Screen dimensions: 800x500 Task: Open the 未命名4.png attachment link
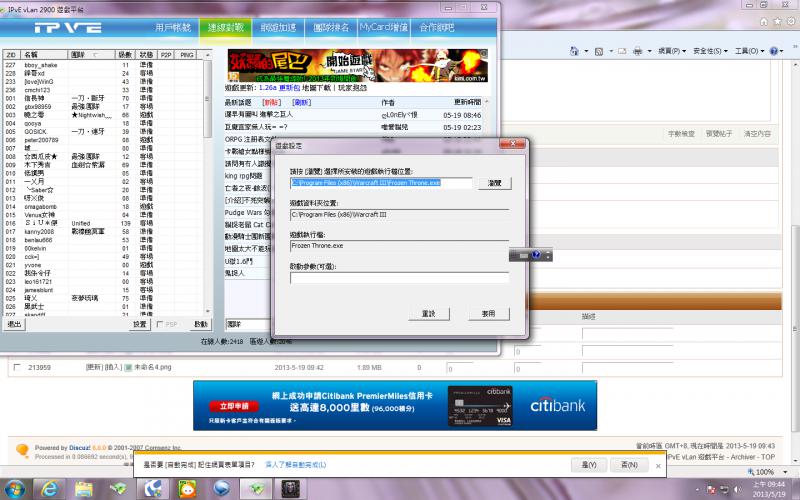pos(152,367)
